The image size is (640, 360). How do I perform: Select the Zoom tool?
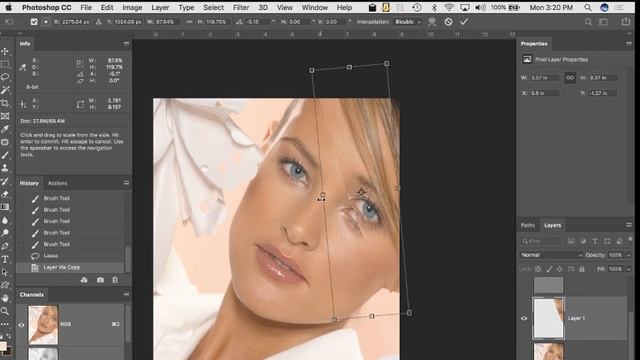tap(5, 311)
